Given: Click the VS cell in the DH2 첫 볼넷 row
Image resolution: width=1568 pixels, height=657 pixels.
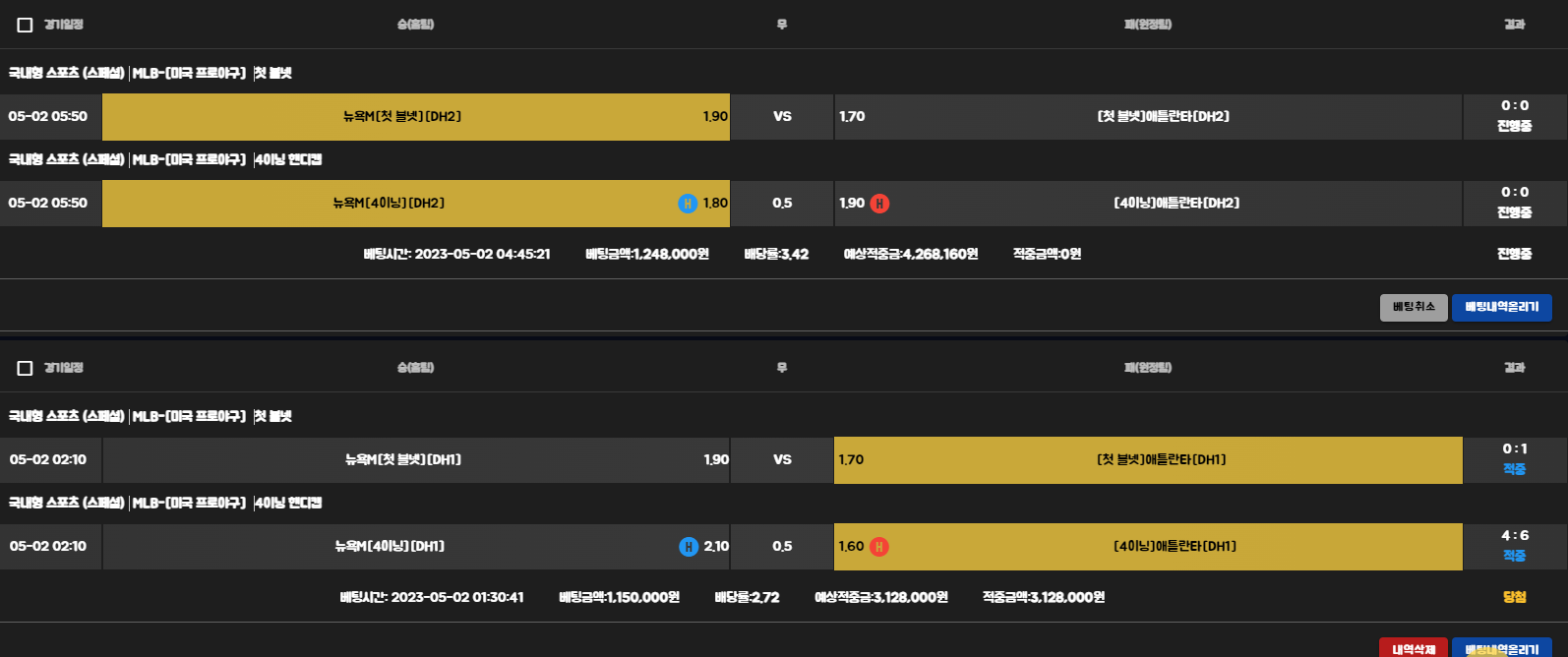Looking at the screenshot, I should click(x=782, y=117).
